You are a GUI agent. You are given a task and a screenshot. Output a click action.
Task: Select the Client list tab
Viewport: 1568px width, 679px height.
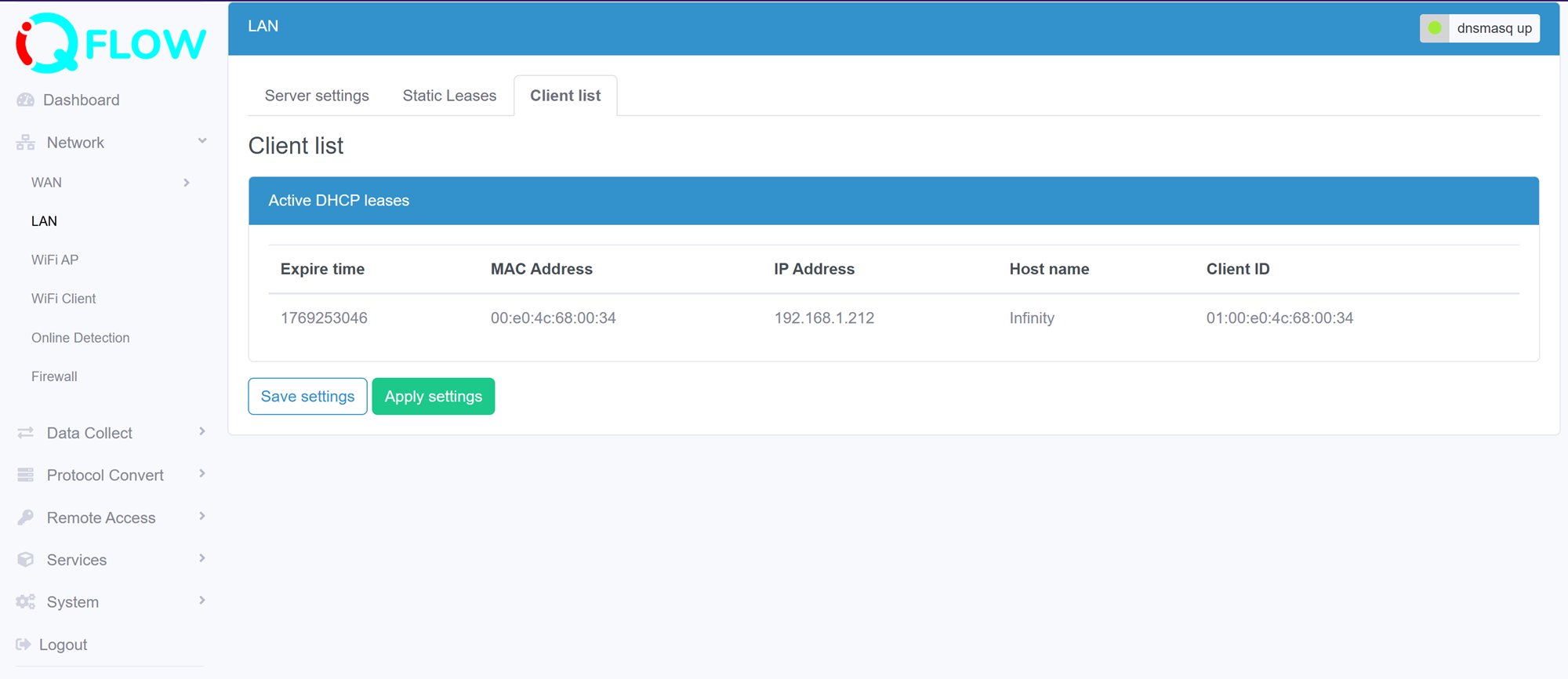click(x=565, y=96)
